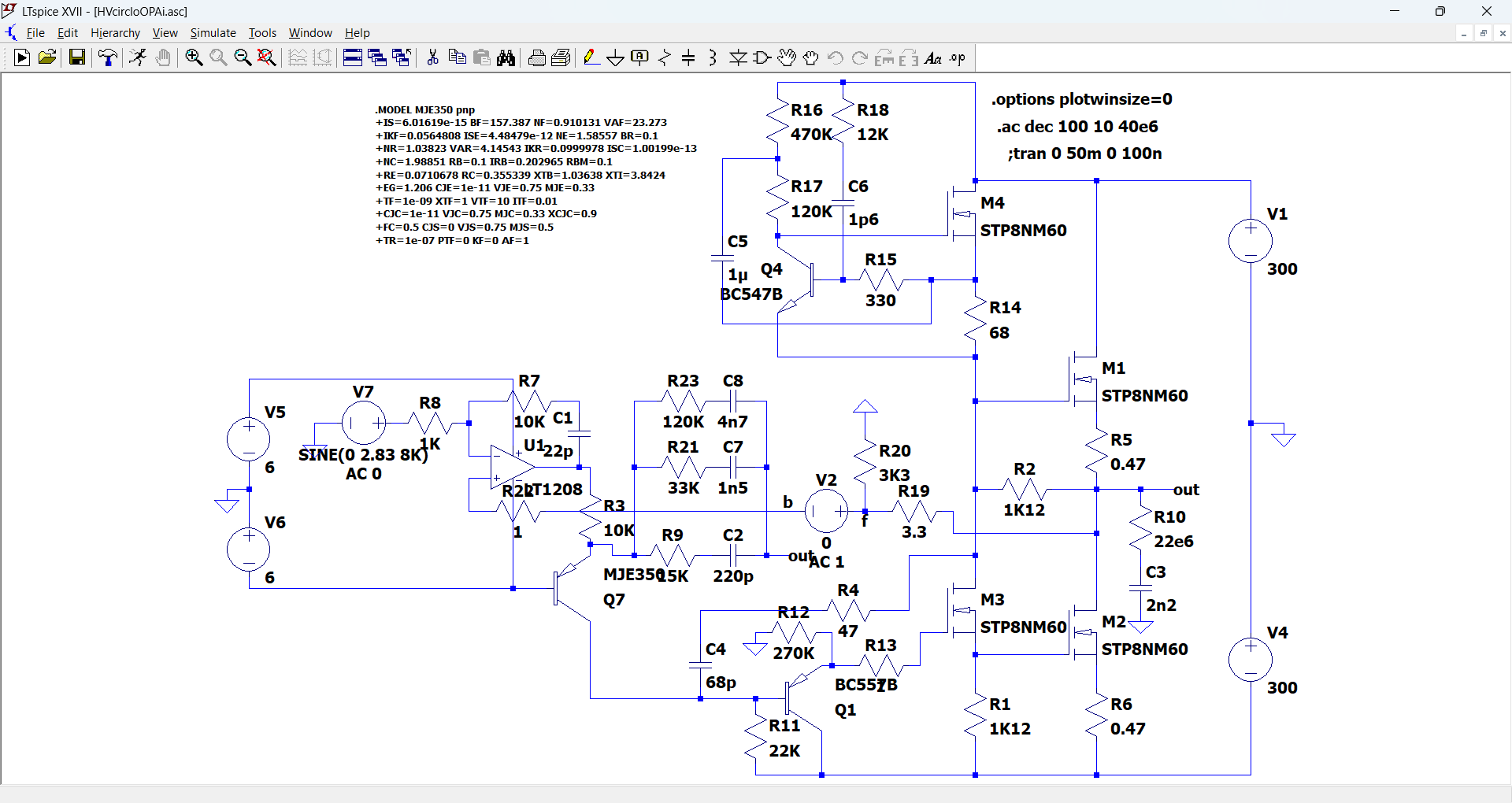1512x803 pixels.
Task: Select the Copy tool icon
Action: pyautogui.click(x=457, y=57)
